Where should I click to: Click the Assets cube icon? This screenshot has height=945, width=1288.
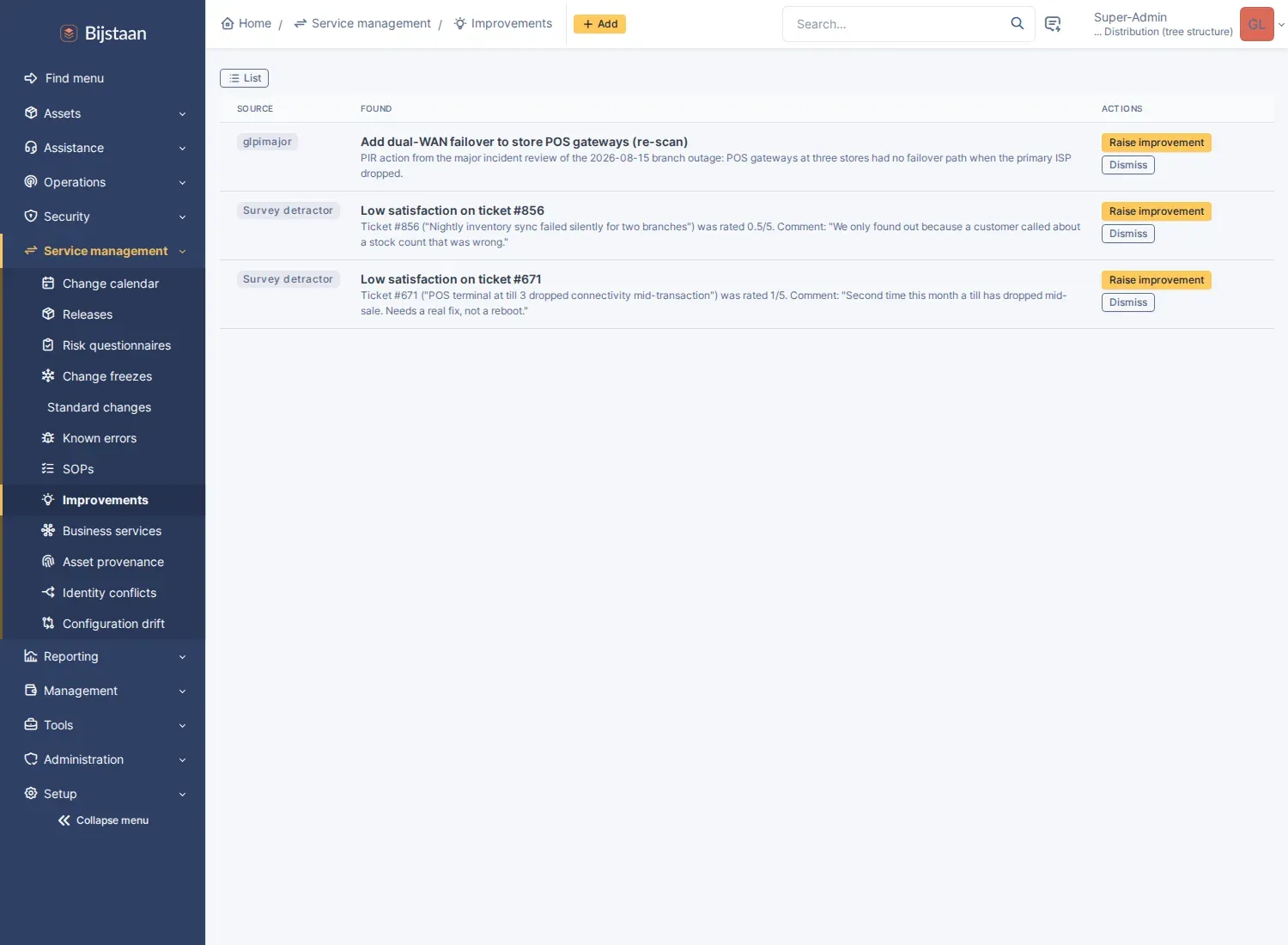point(31,113)
